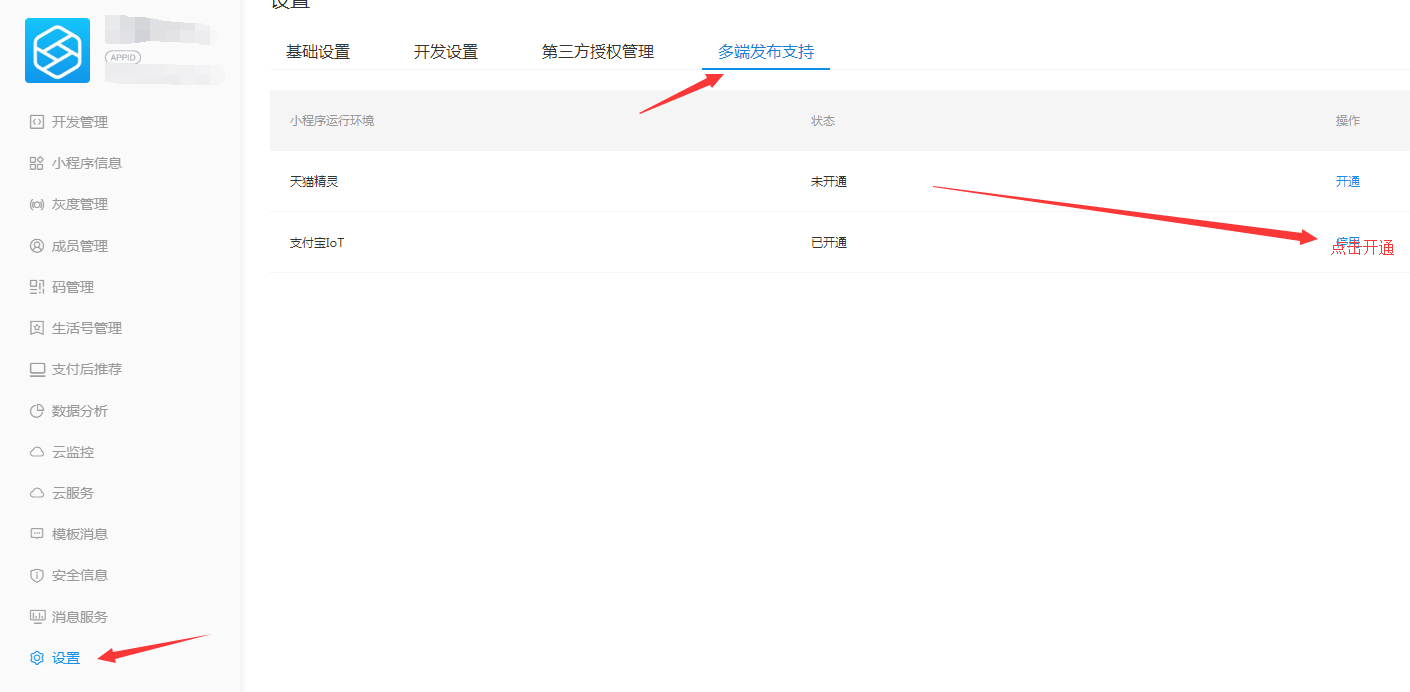Click the 支付宝IoT environment name
The height and width of the screenshot is (692, 1410).
(x=317, y=243)
